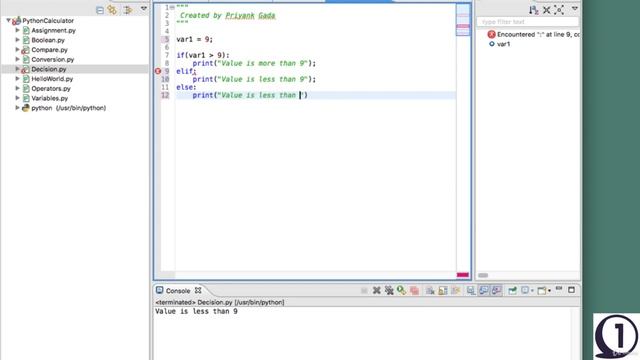This screenshot has width=640, height=360.
Task: Select Variables.py in the project tree
Action: pyautogui.click(x=50, y=98)
